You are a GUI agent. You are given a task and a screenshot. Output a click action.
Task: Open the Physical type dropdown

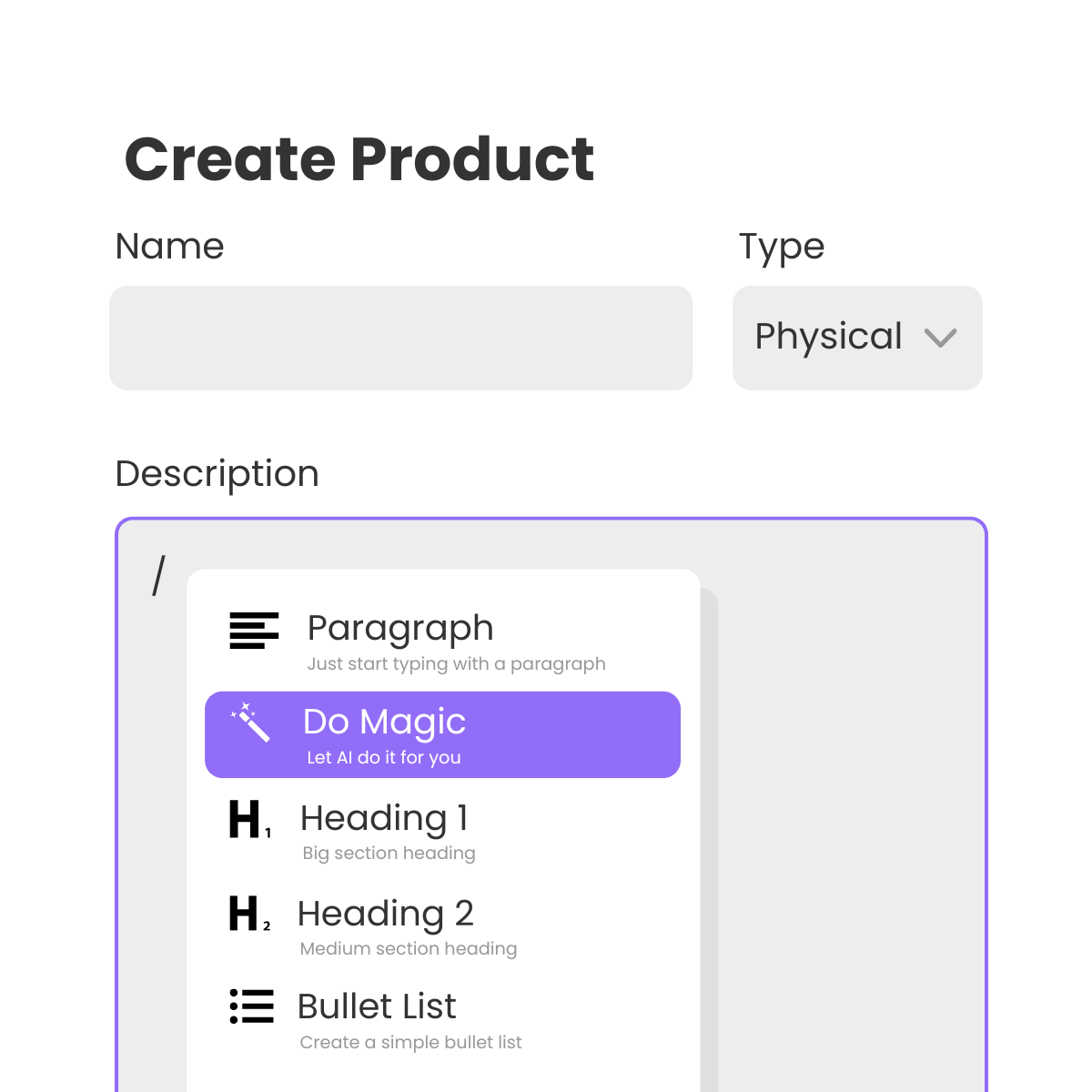coord(857,339)
